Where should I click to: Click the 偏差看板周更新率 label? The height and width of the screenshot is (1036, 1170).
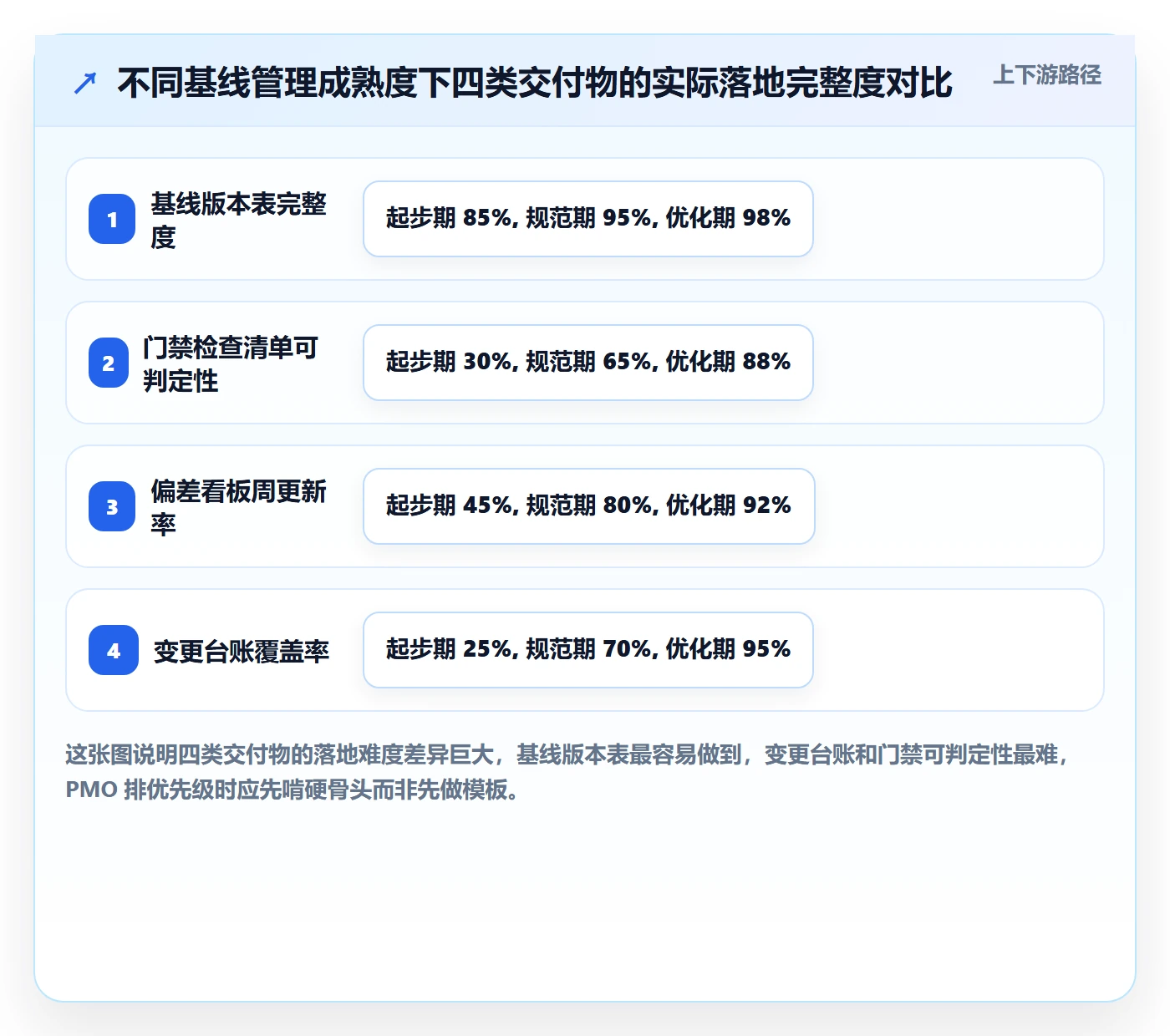pos(239,507)
